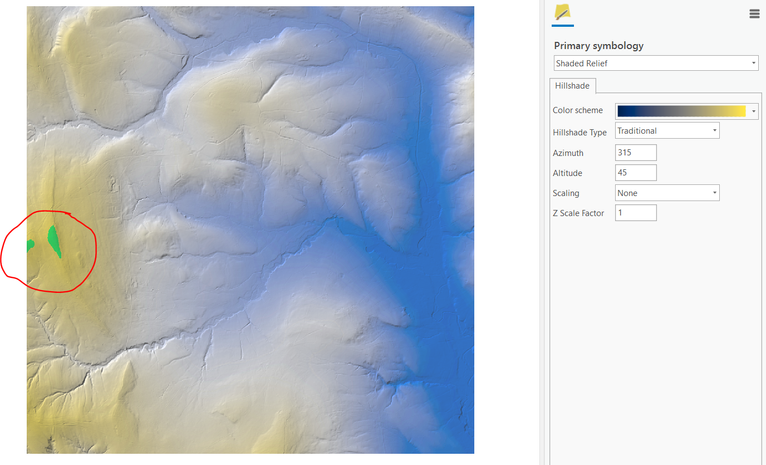Viewport: 766px width, 465px height.
Task: Click the Color scheme label
Action: 577,110
